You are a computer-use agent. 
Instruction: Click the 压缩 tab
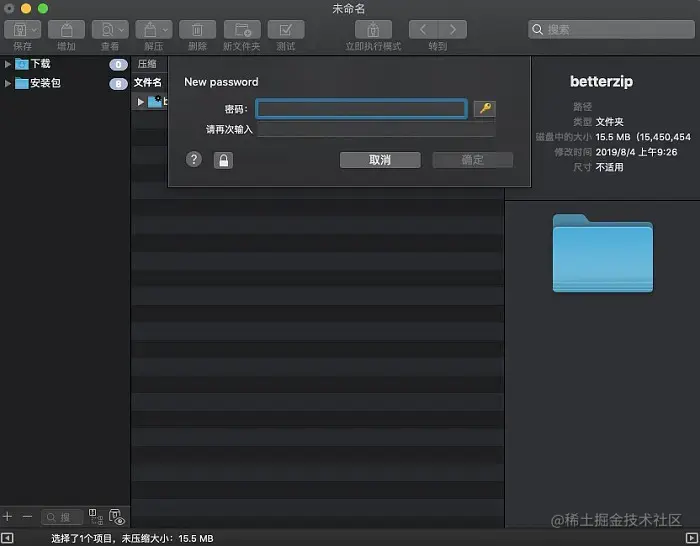[x=147, y=64]
